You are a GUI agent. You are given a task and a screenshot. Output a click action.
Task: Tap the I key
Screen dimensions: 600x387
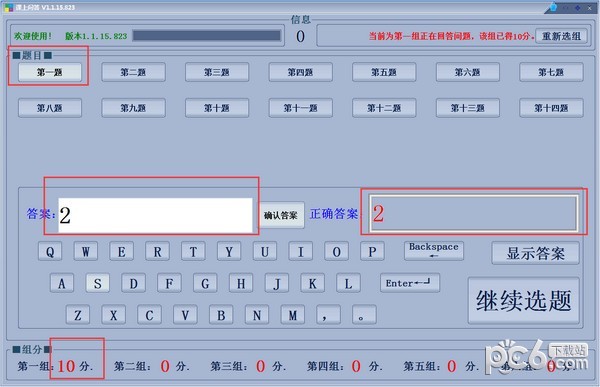(x=300, y=251)
